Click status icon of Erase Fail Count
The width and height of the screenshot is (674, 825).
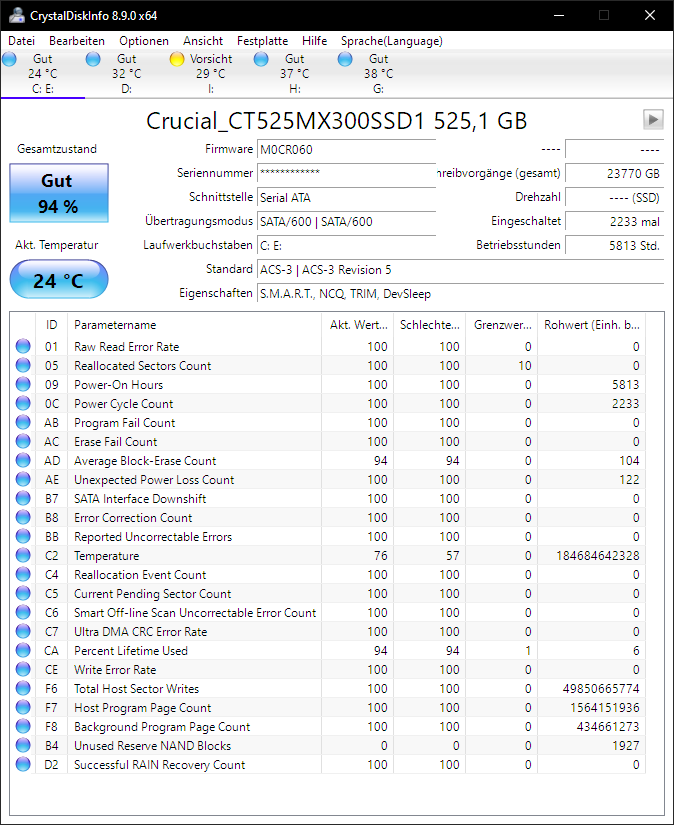tap(23, 441)
